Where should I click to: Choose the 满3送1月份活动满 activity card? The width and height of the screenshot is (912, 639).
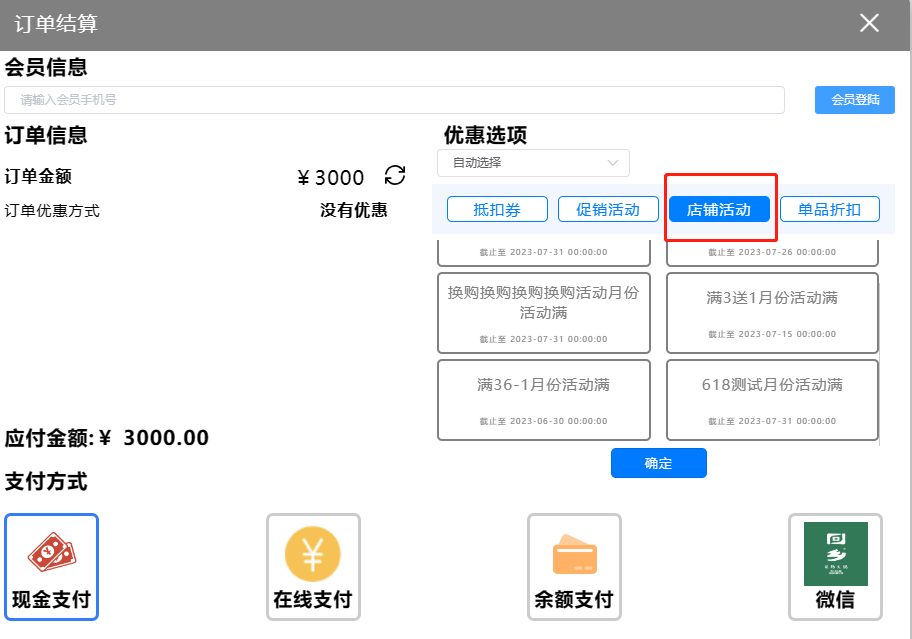pyautogui.click(x=772, y=313)
